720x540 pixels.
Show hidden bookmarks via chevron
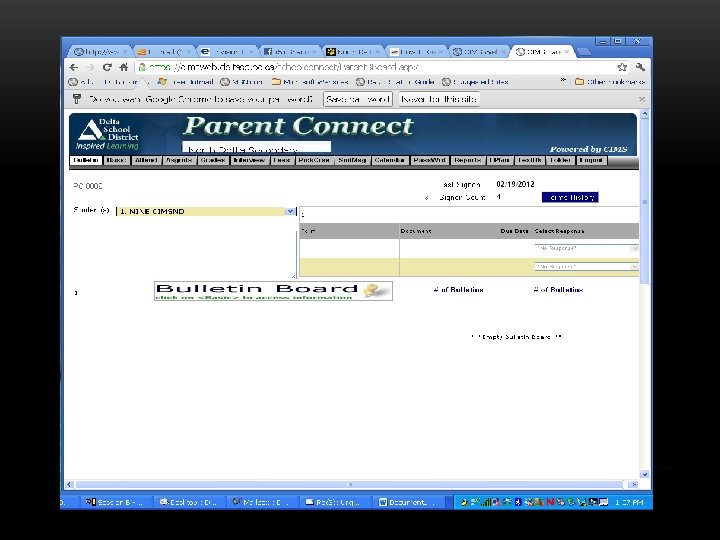(563, 80)
